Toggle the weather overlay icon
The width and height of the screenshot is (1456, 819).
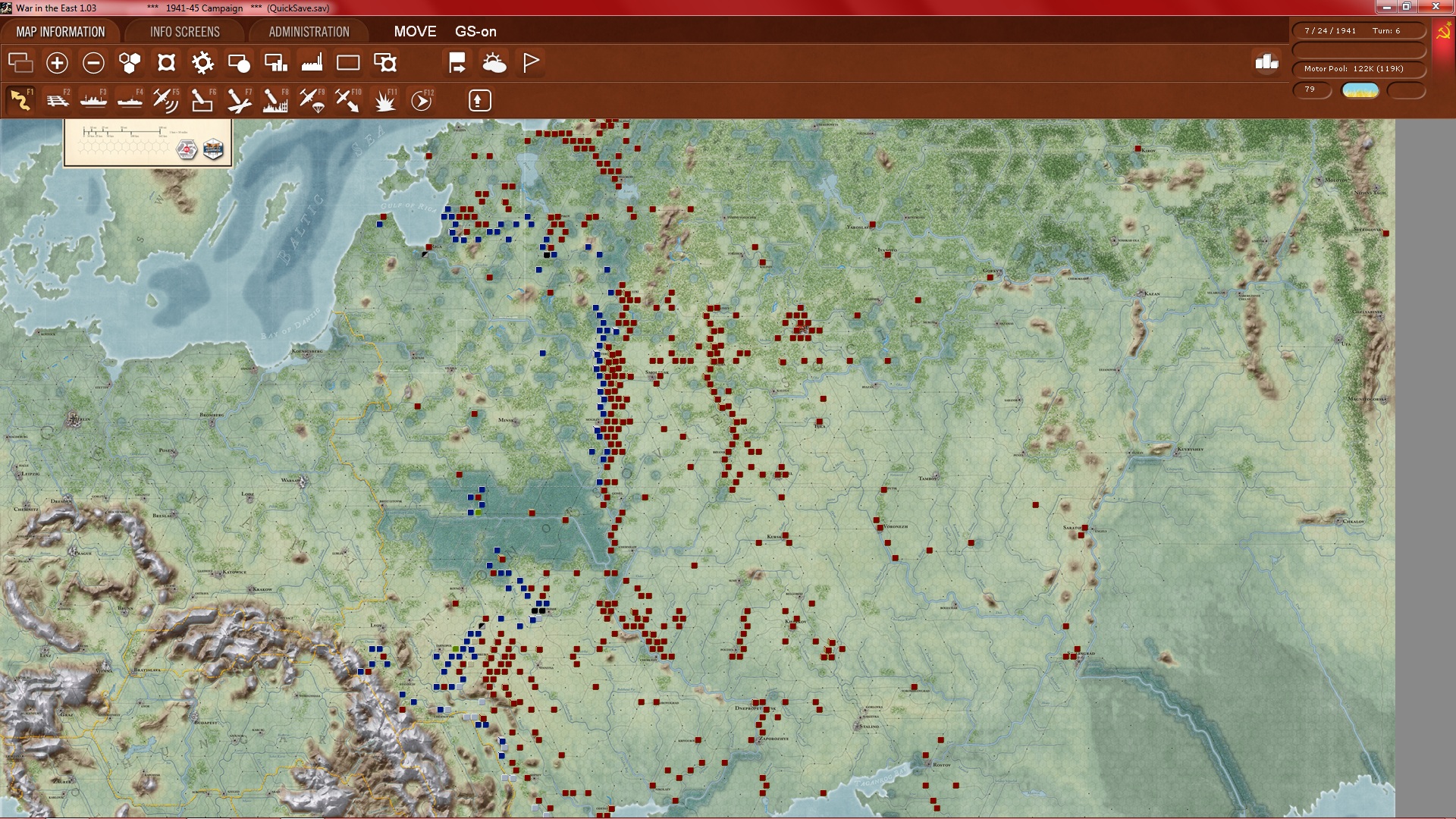494,63
